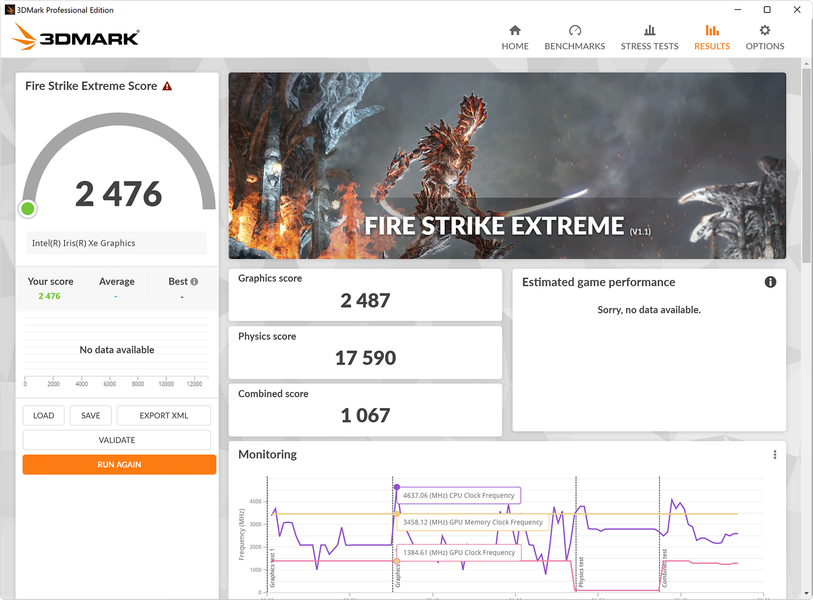
Task: Click the Physics test marker line
Action: (576, 534)
